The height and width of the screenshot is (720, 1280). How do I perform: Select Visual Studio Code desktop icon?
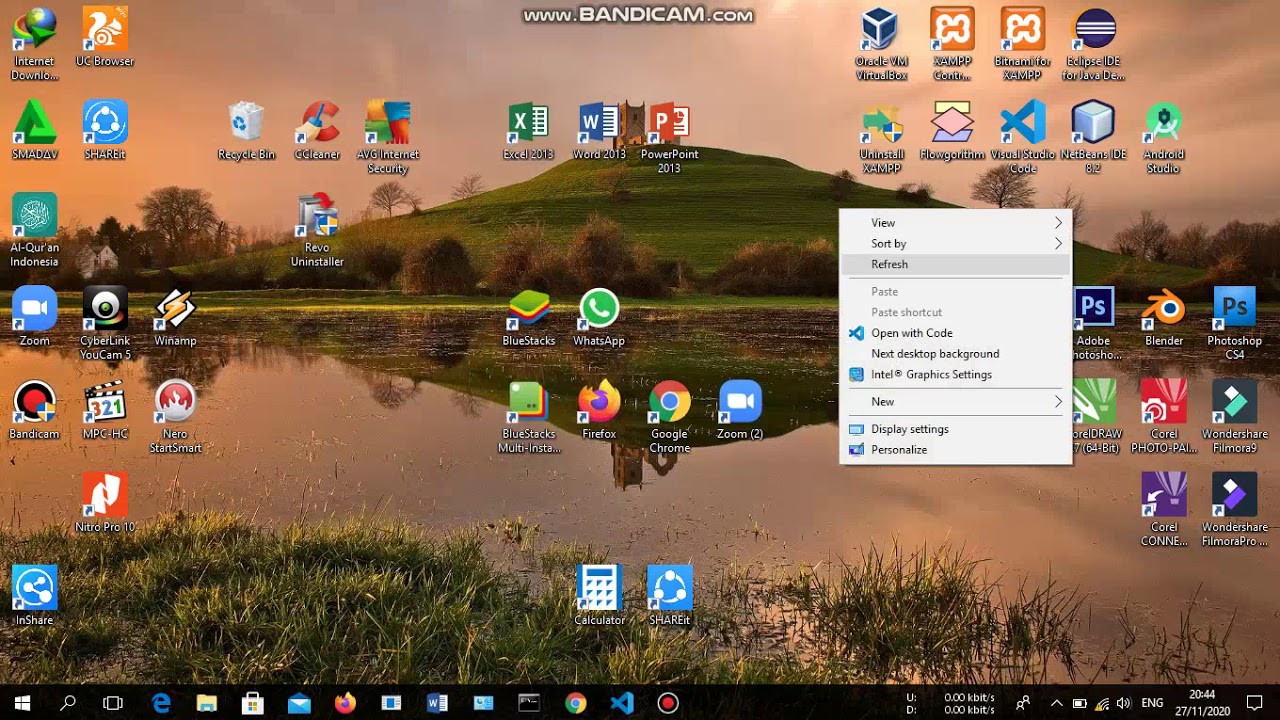[1022, 137]
